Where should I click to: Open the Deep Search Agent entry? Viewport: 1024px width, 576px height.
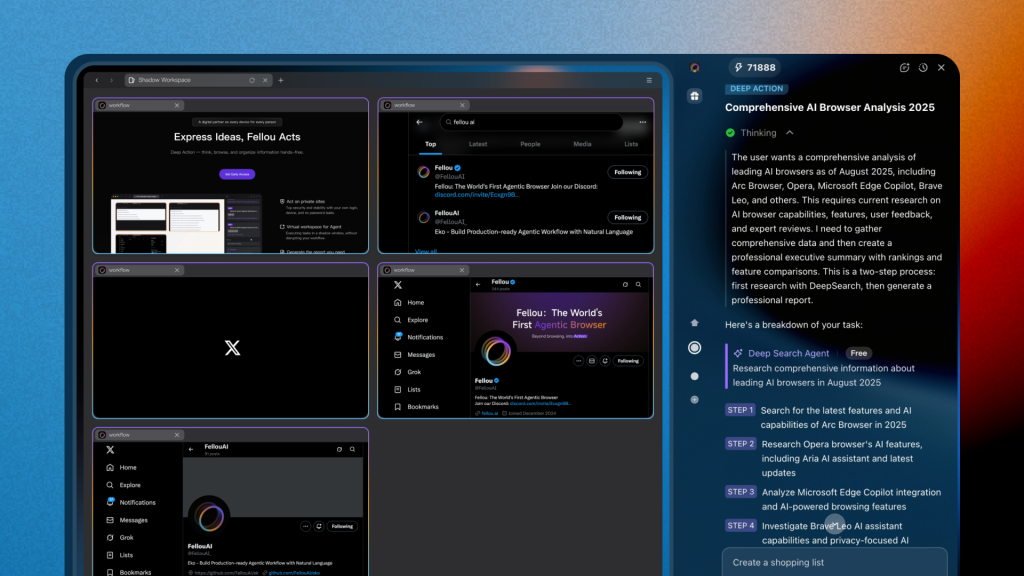788,353
